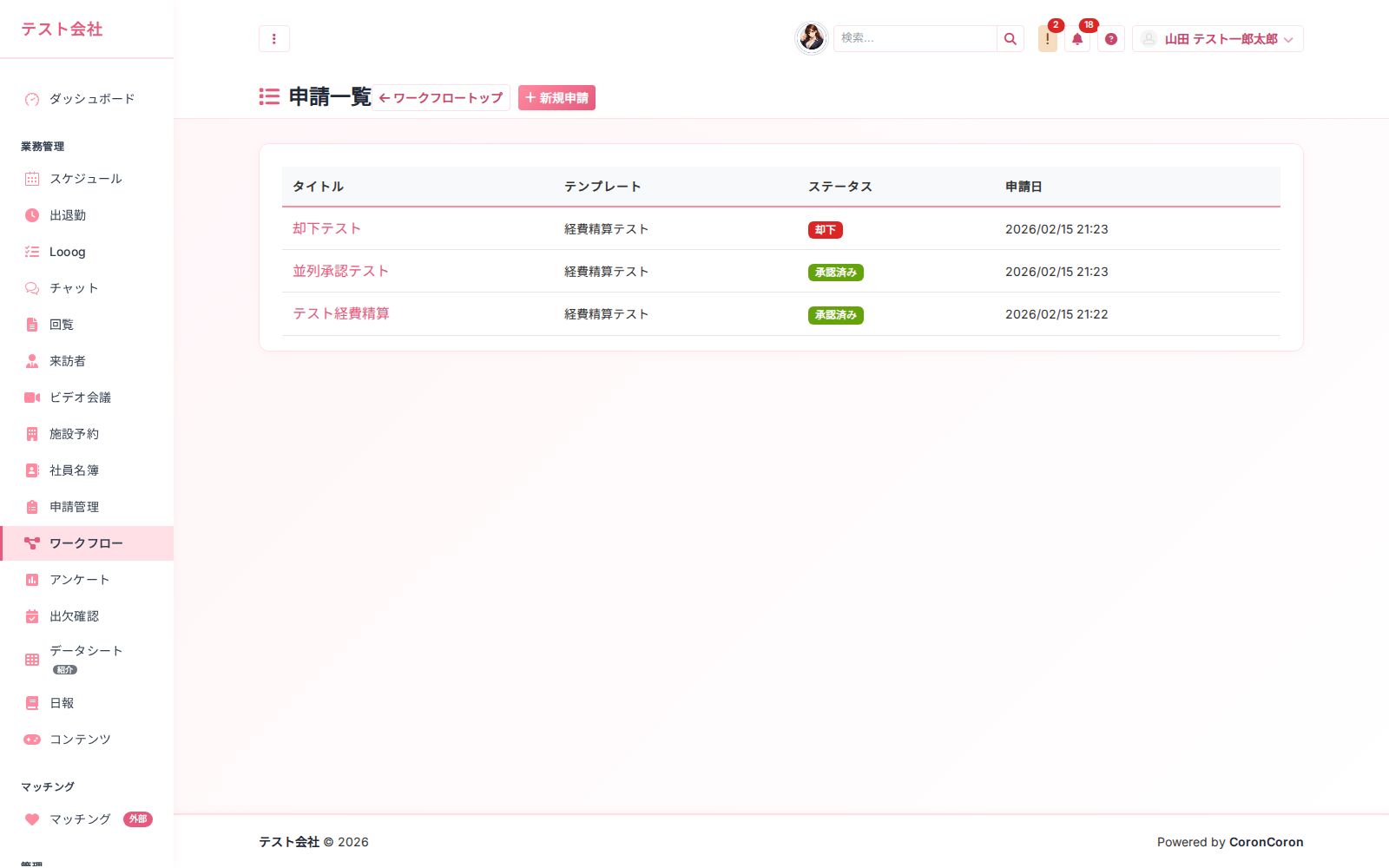Click the 出欠確認 calendar-check icon
This screenshot has width=1389, height=868.
coord(32,616)
